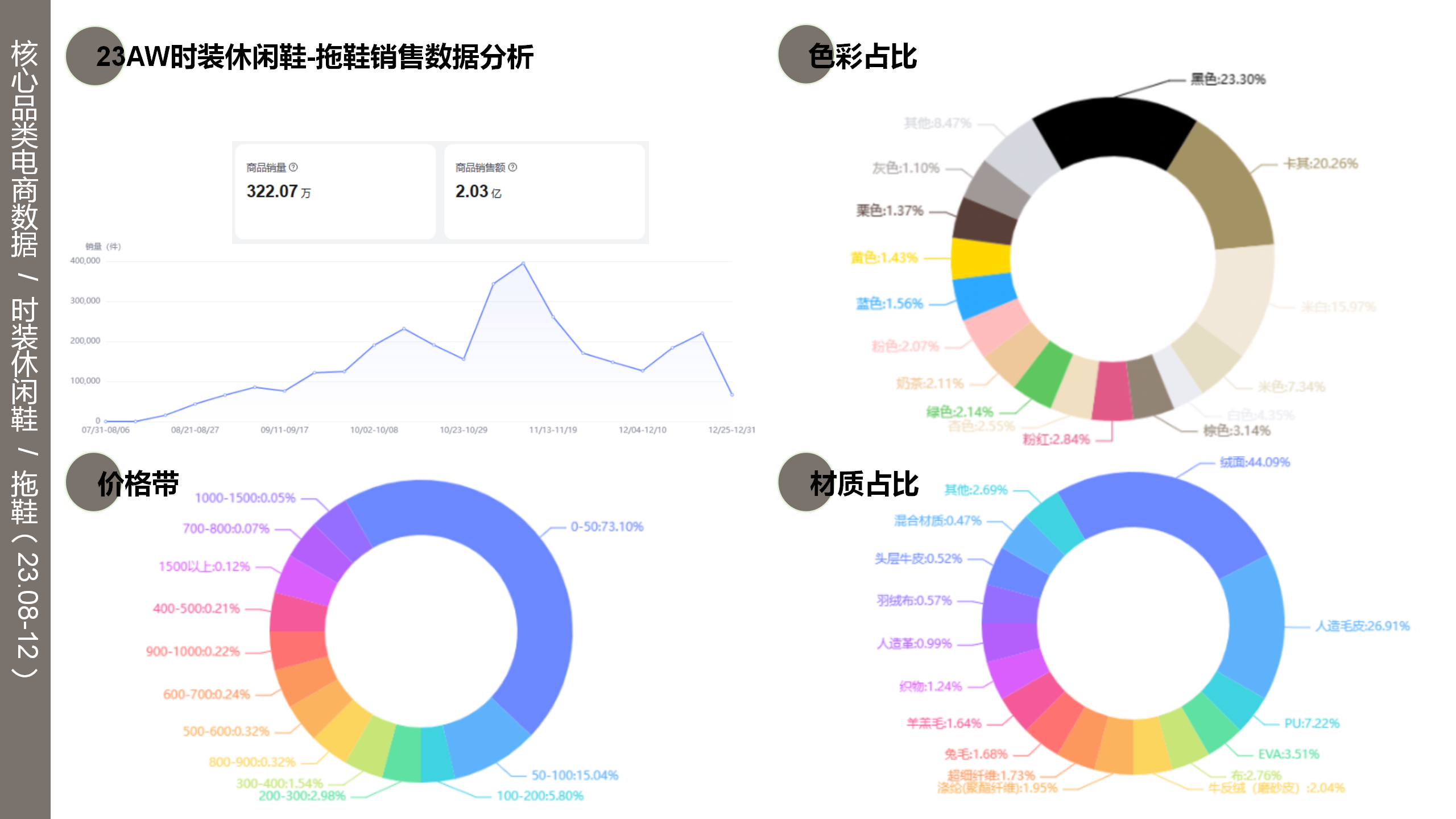Click the 0-50:73.10% price label
This screenshot has height=819, width=1456.
[x=607, y=527]
